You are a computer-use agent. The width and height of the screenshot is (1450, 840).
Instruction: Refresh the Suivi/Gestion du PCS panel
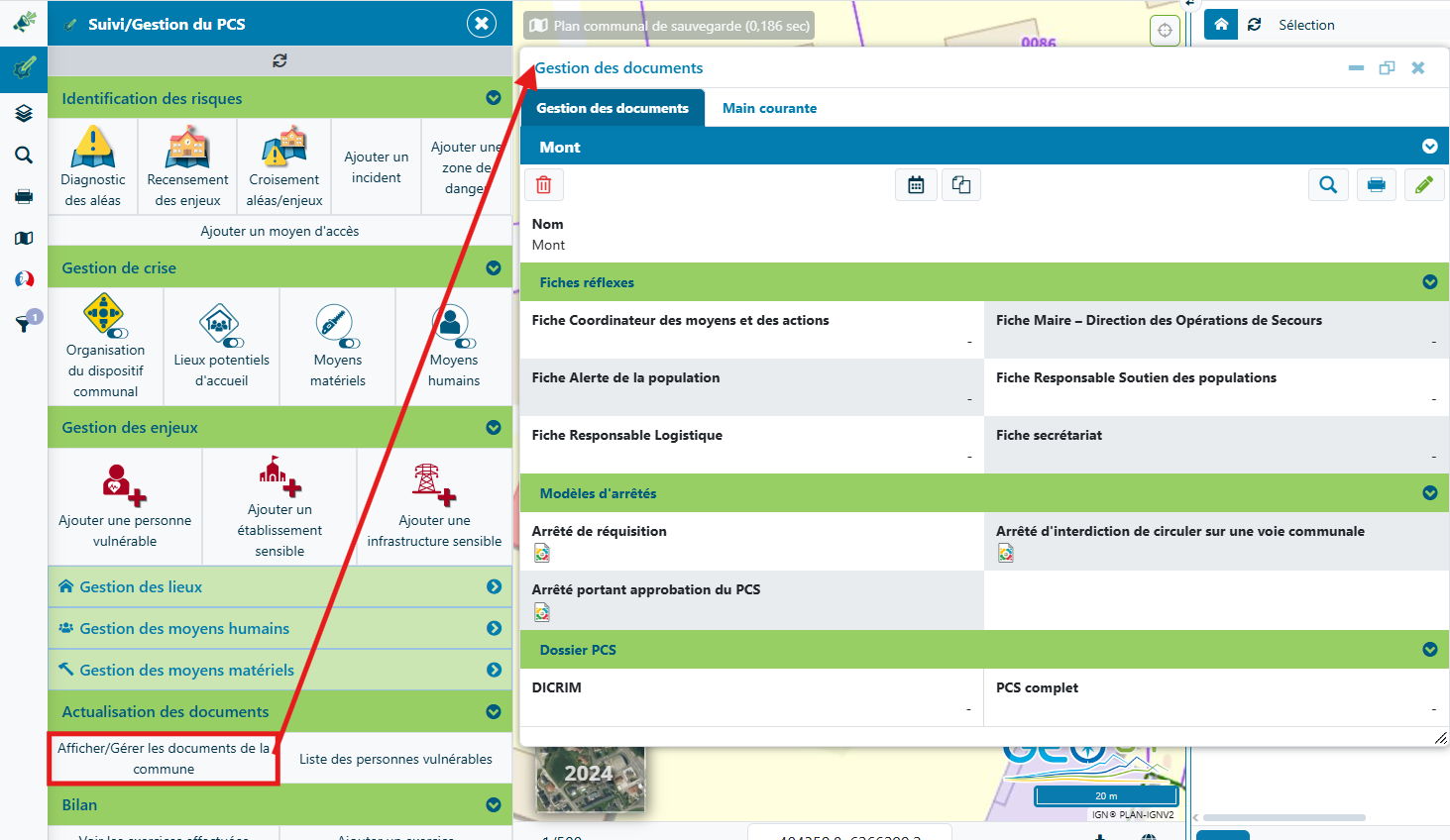(279, 60)
